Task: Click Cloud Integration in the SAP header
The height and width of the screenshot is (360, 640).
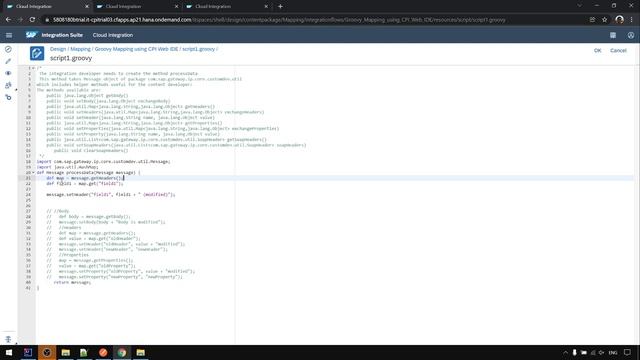Action: pos(113,36)
